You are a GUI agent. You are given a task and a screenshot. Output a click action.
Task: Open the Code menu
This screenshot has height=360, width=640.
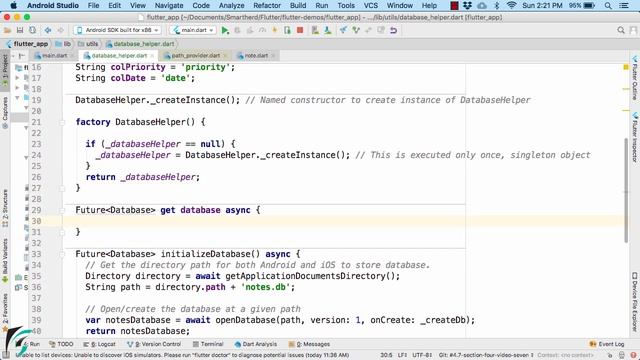201,5
